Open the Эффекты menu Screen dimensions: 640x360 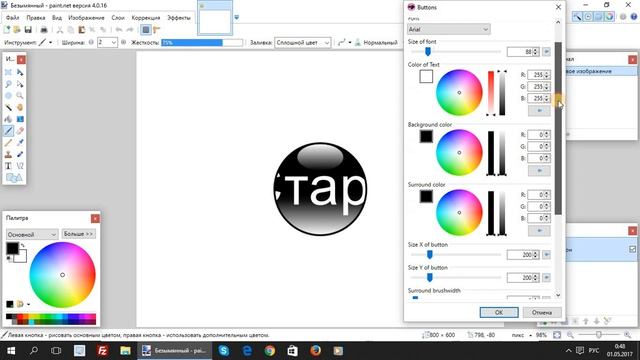(x=179, y=18)
